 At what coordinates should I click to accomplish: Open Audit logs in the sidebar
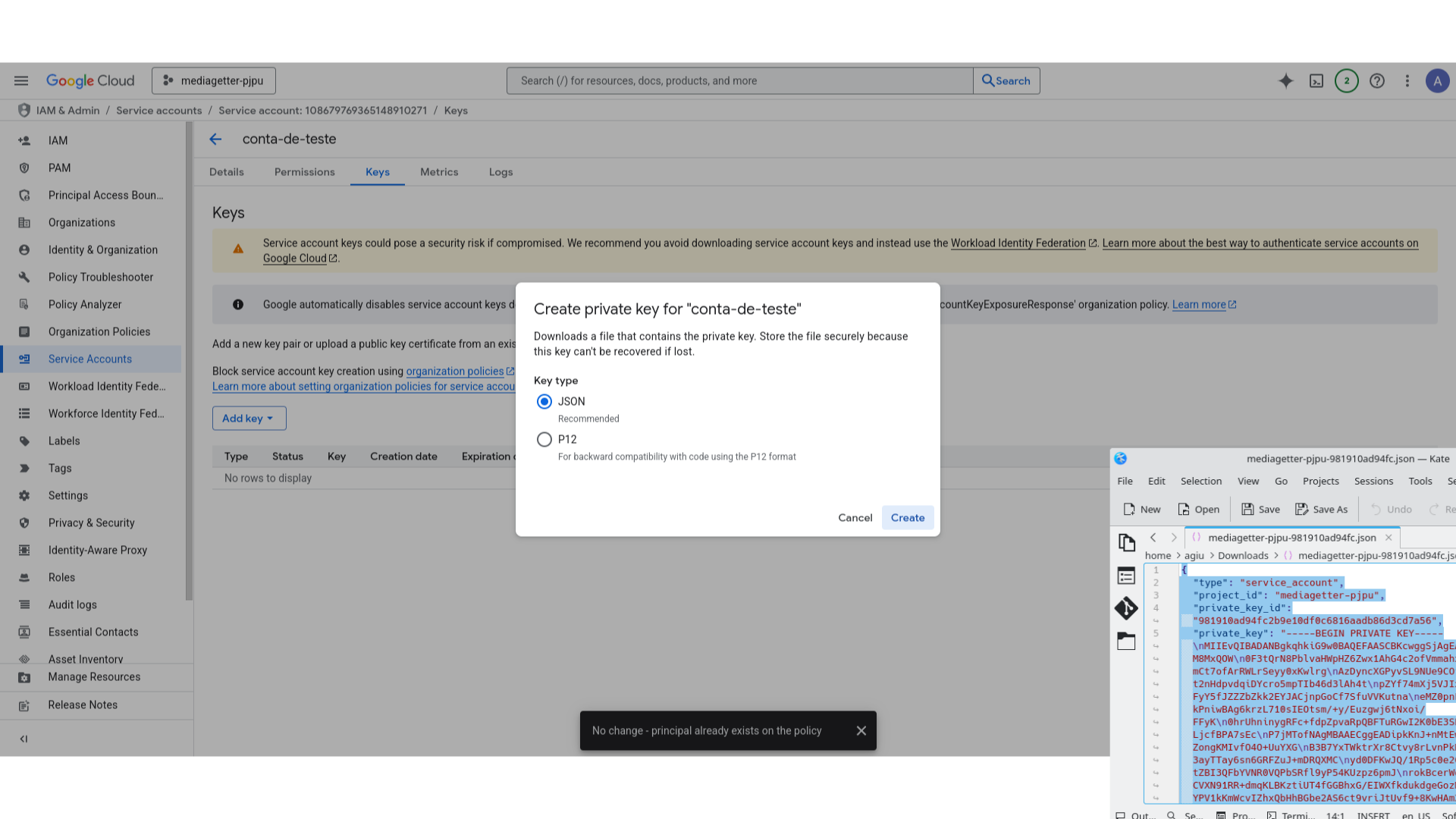click(x=92, y=605)
